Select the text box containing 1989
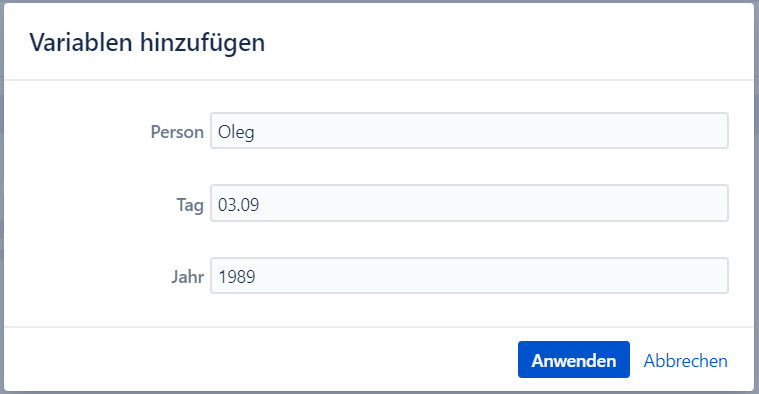The image size is (759, 394). coord(469,276)
